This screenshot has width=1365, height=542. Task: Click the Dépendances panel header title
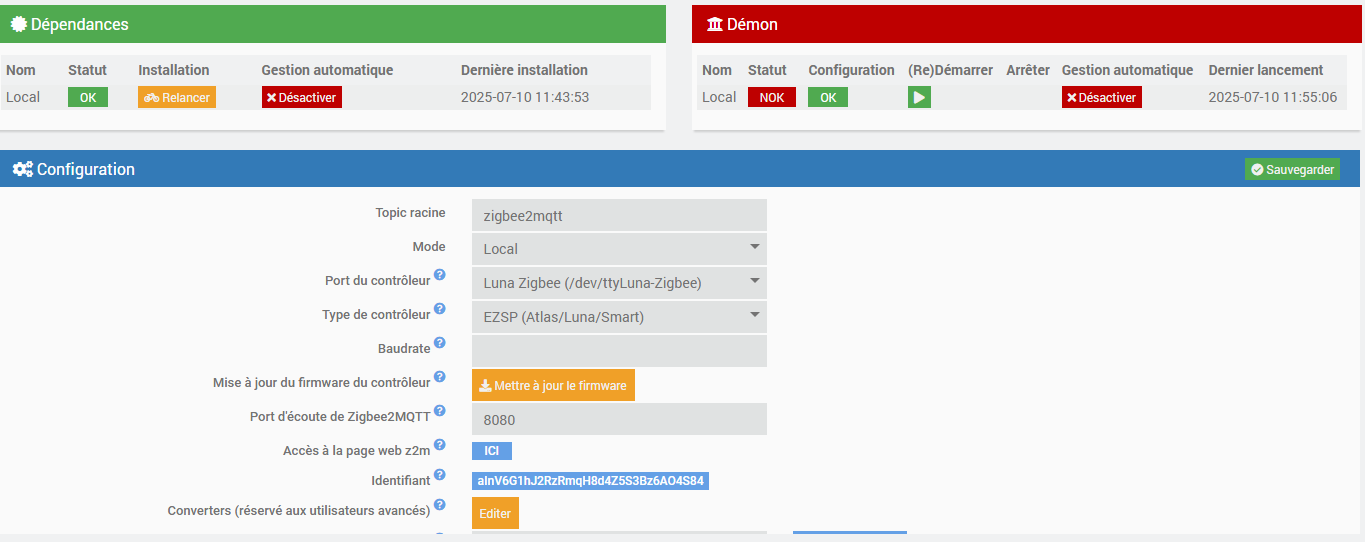click(80, 24)
